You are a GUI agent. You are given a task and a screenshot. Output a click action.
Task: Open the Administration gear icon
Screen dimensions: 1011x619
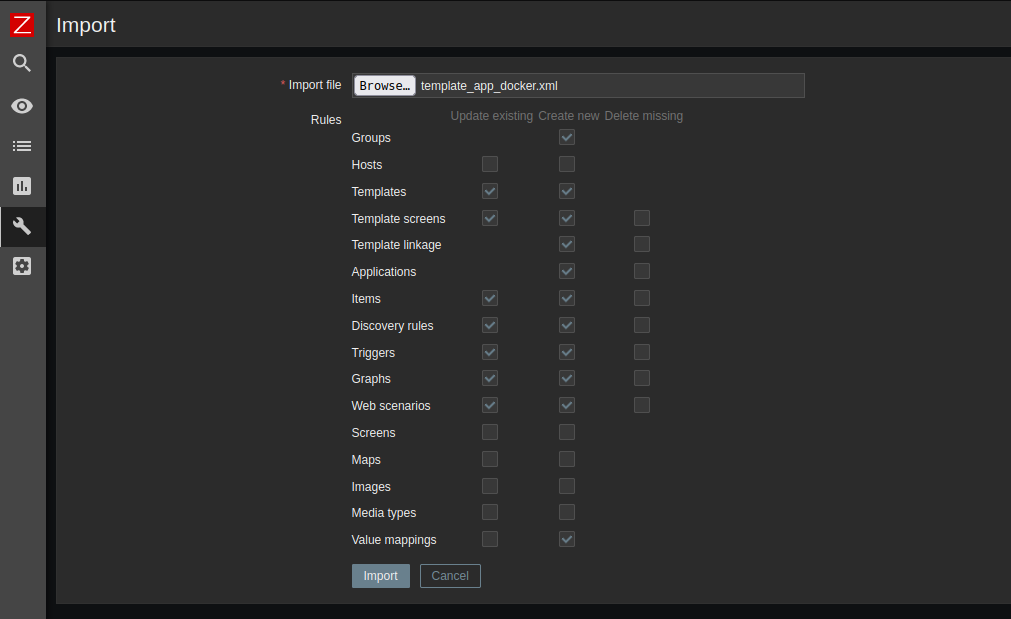21,266
